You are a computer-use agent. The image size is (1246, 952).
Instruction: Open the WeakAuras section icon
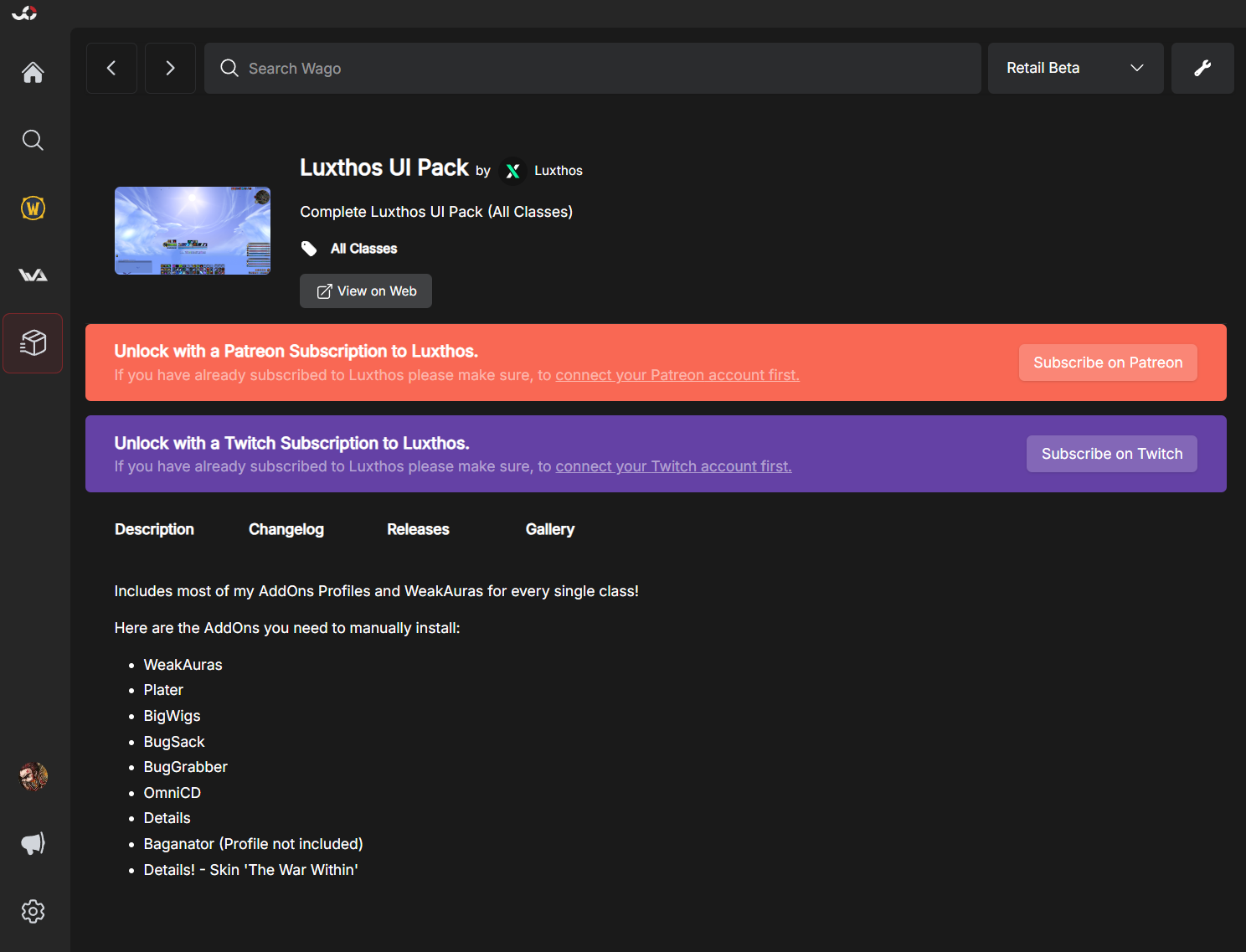pos(33,275)
